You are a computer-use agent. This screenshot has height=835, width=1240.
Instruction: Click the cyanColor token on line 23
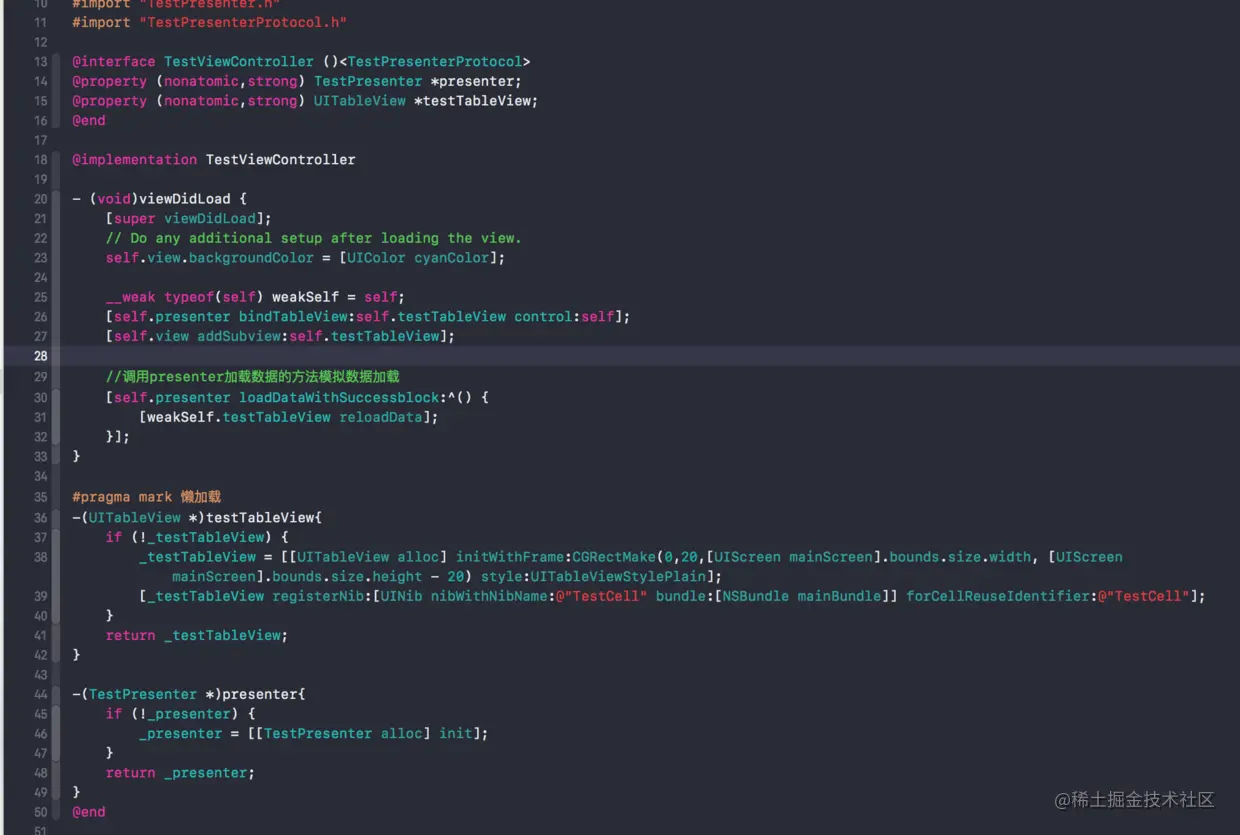click(x=452, y=258)
